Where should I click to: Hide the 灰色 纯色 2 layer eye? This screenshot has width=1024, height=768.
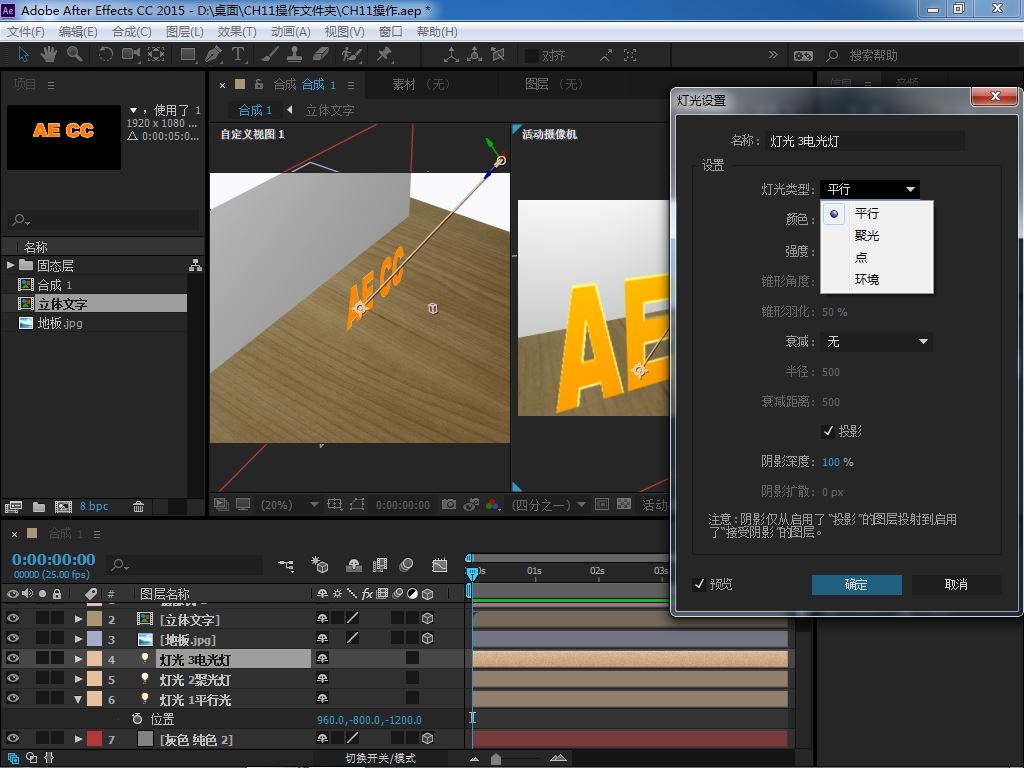point(12,739)
